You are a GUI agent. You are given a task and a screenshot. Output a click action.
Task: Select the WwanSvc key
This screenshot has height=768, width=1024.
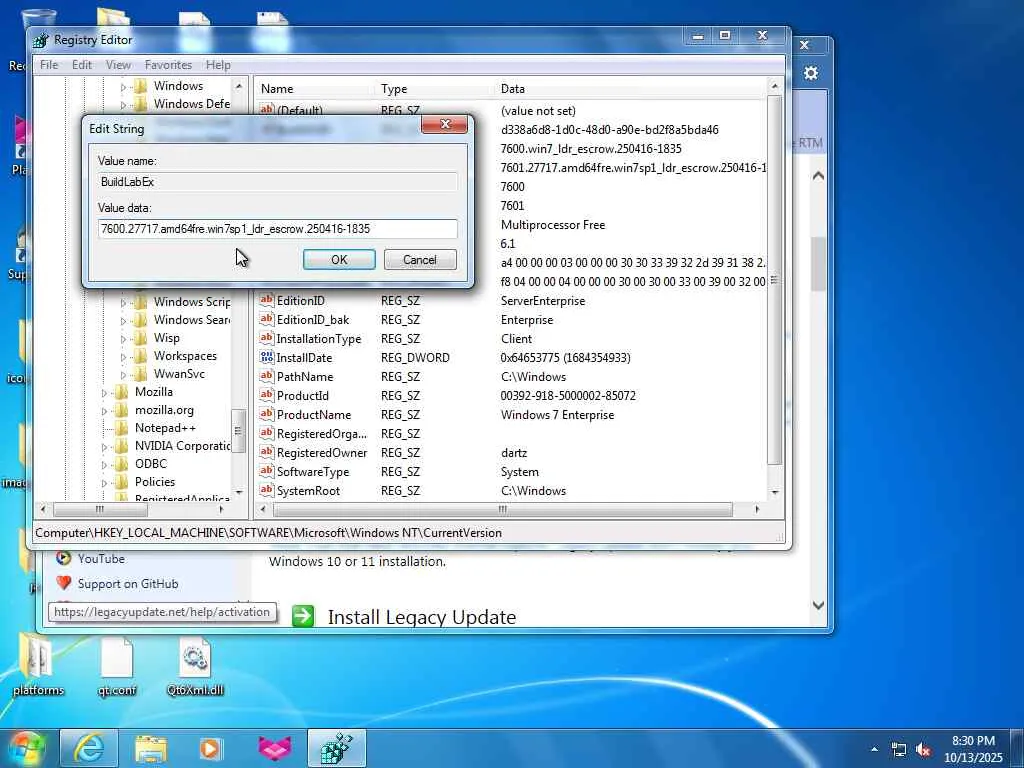(179, 374)
